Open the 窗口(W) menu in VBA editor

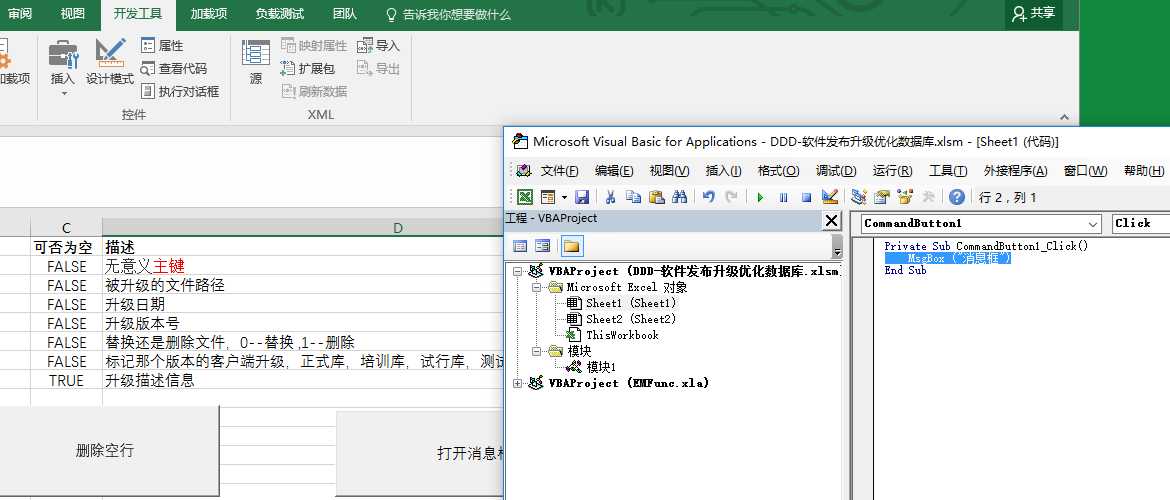[1086, 170]
